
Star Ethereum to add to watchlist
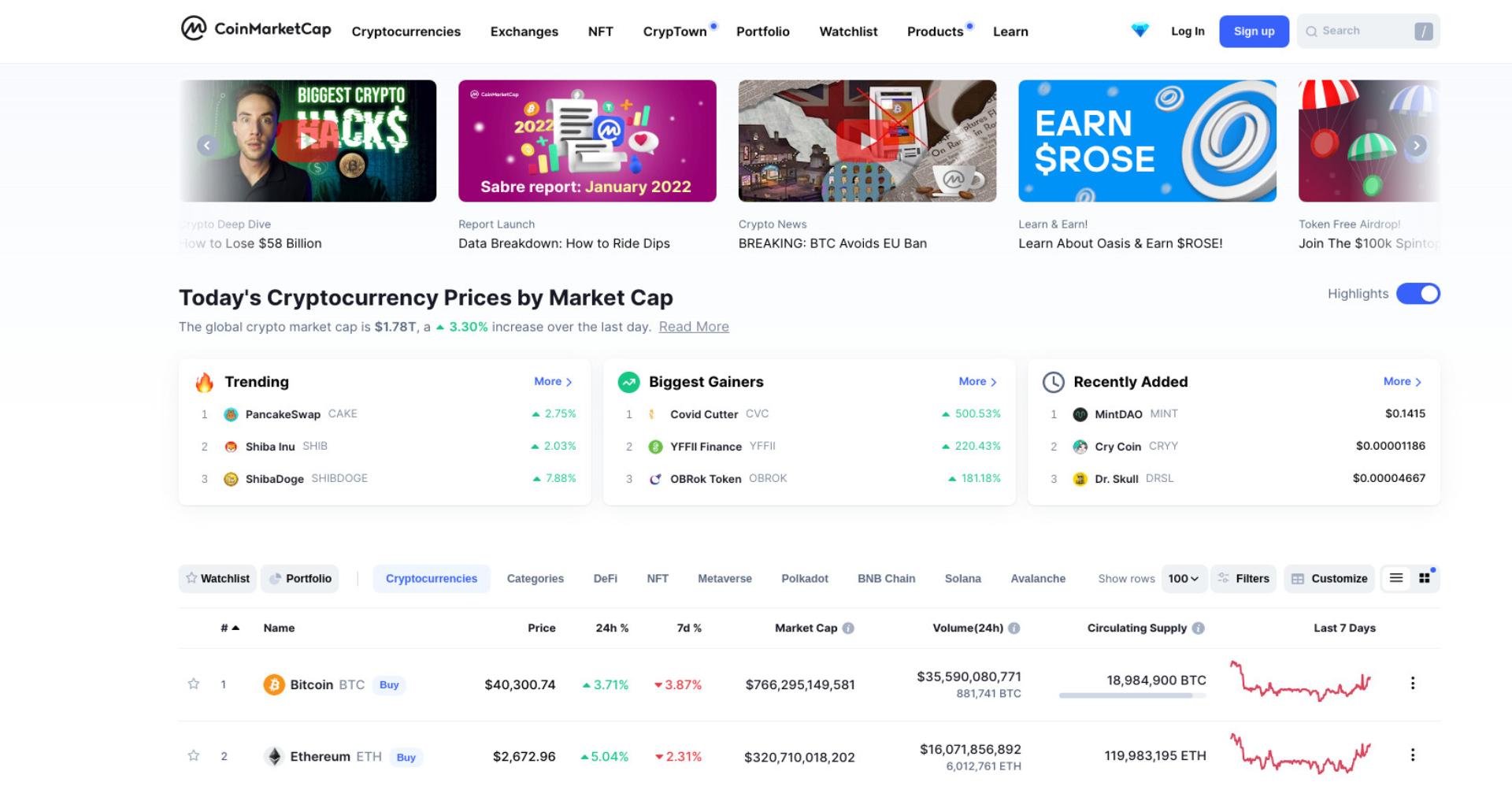(194, 755)
